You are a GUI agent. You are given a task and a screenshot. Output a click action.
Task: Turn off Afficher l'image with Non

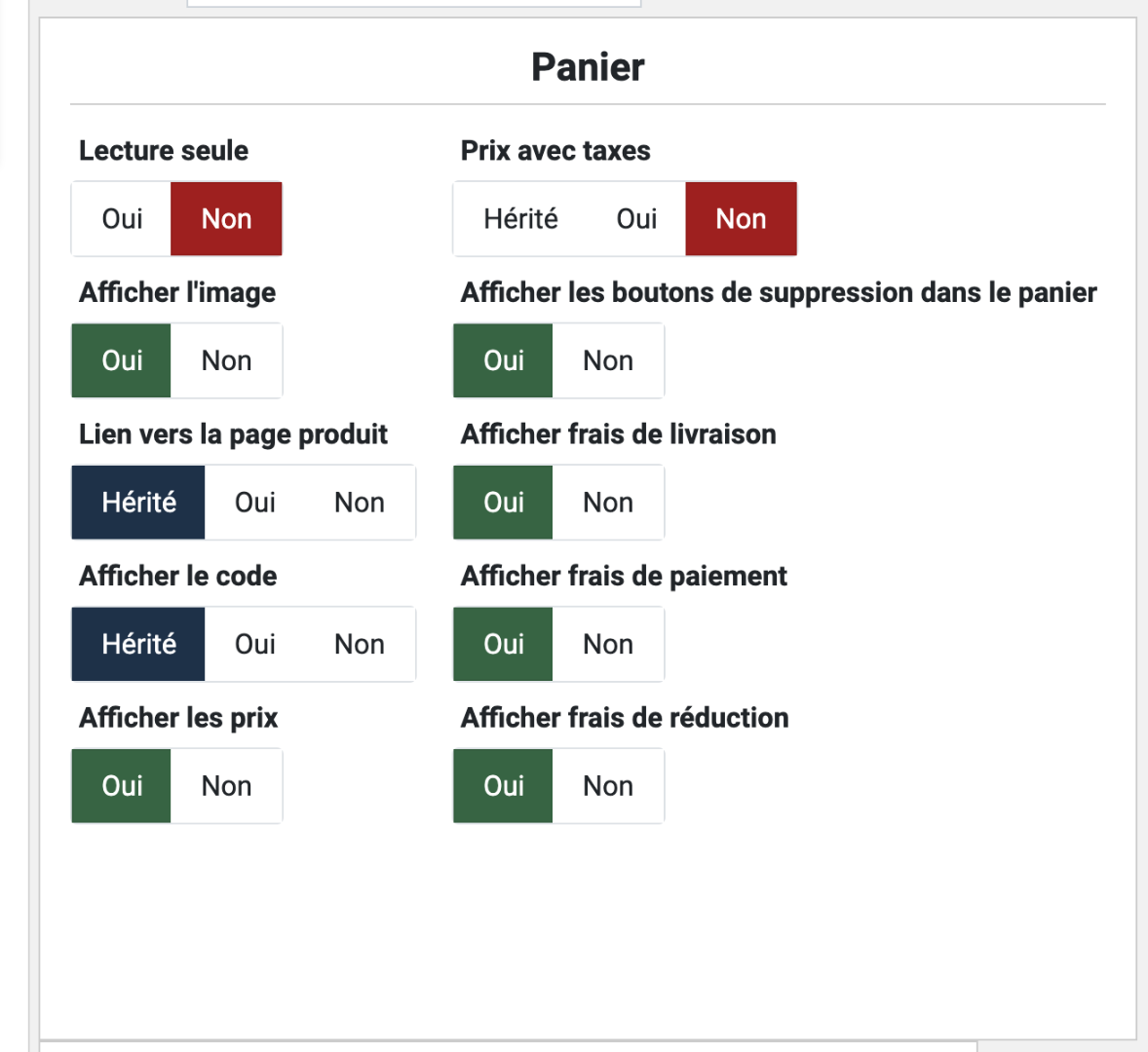(226, 361)
